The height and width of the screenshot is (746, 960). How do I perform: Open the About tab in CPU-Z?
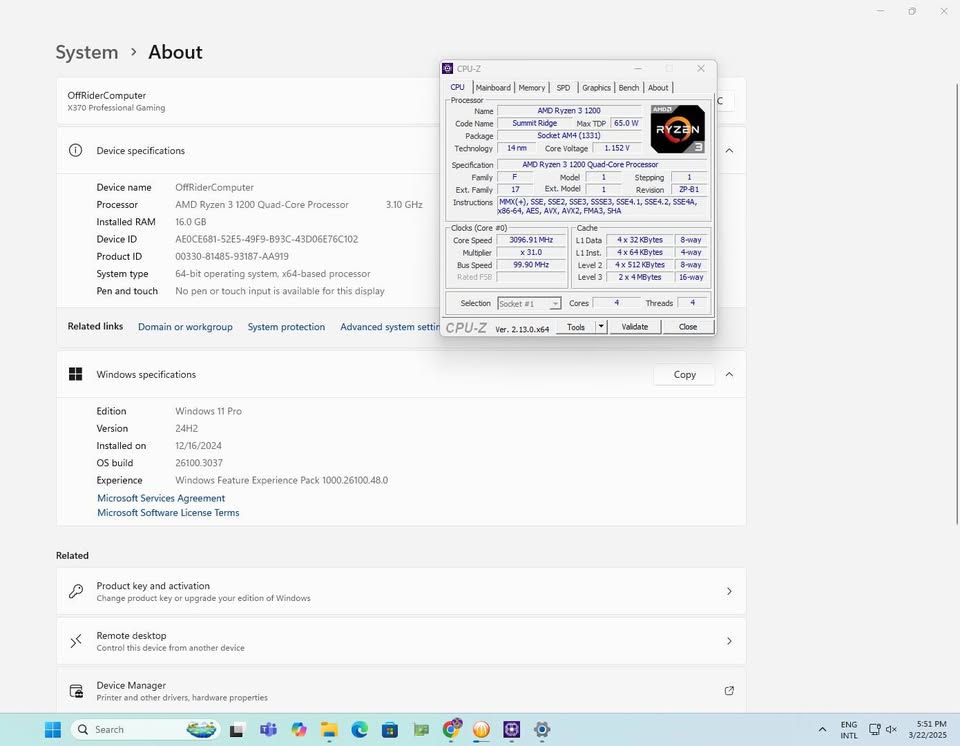658,88
